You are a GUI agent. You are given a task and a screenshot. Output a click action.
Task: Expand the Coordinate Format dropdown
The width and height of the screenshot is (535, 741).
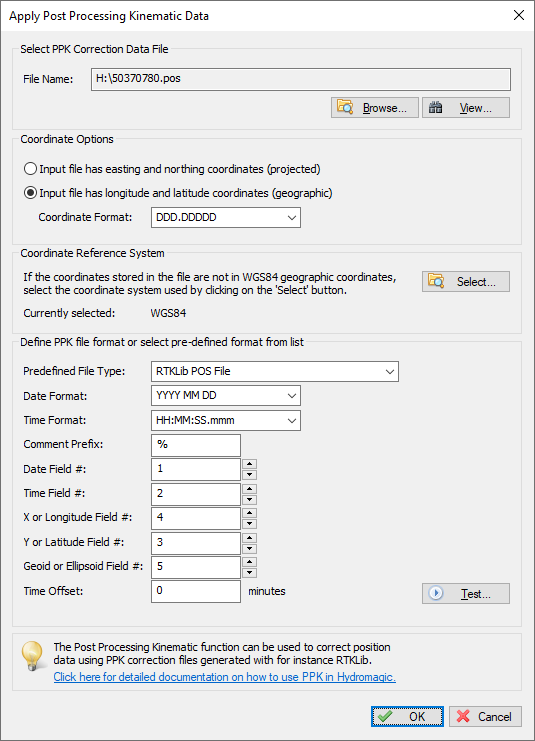tap(226, 217)
